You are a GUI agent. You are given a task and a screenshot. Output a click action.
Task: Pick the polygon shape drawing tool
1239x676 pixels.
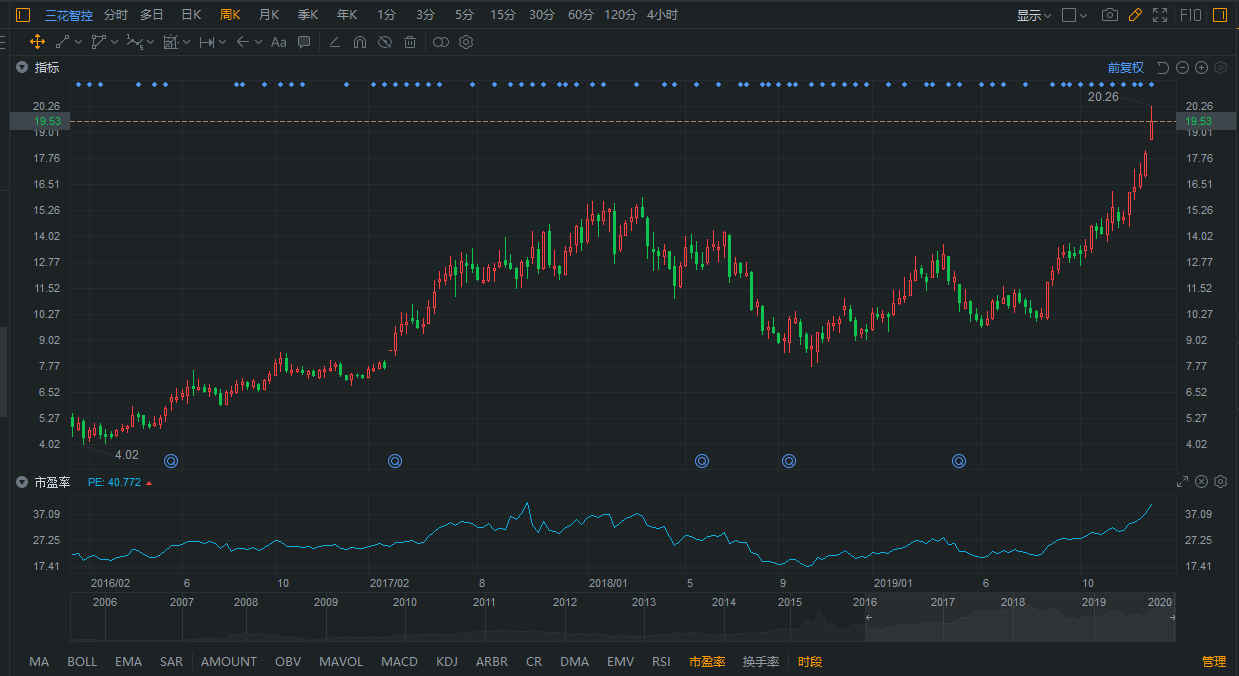pyautogui.click(x=98, y=42)
